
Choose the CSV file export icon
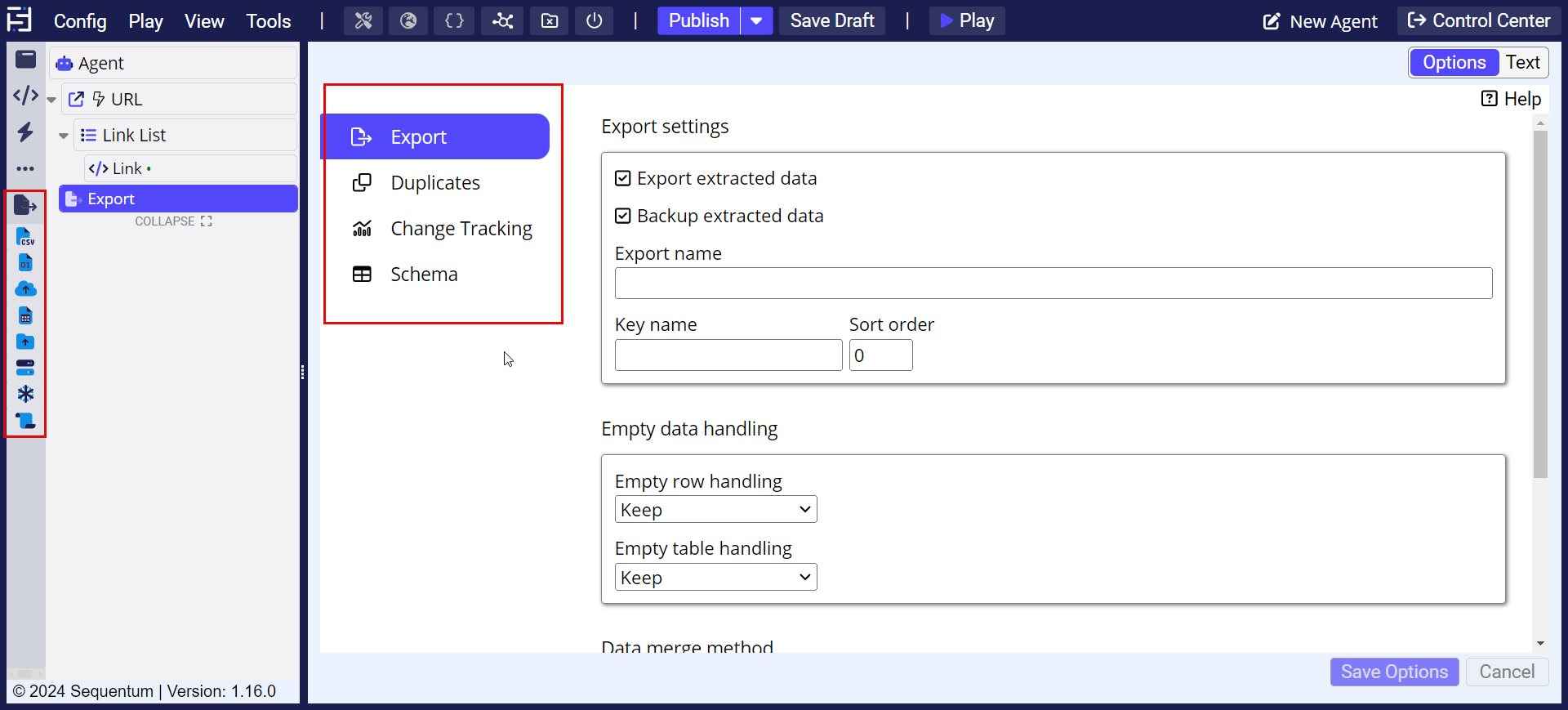pyautogui.click(x=25, y=237)
